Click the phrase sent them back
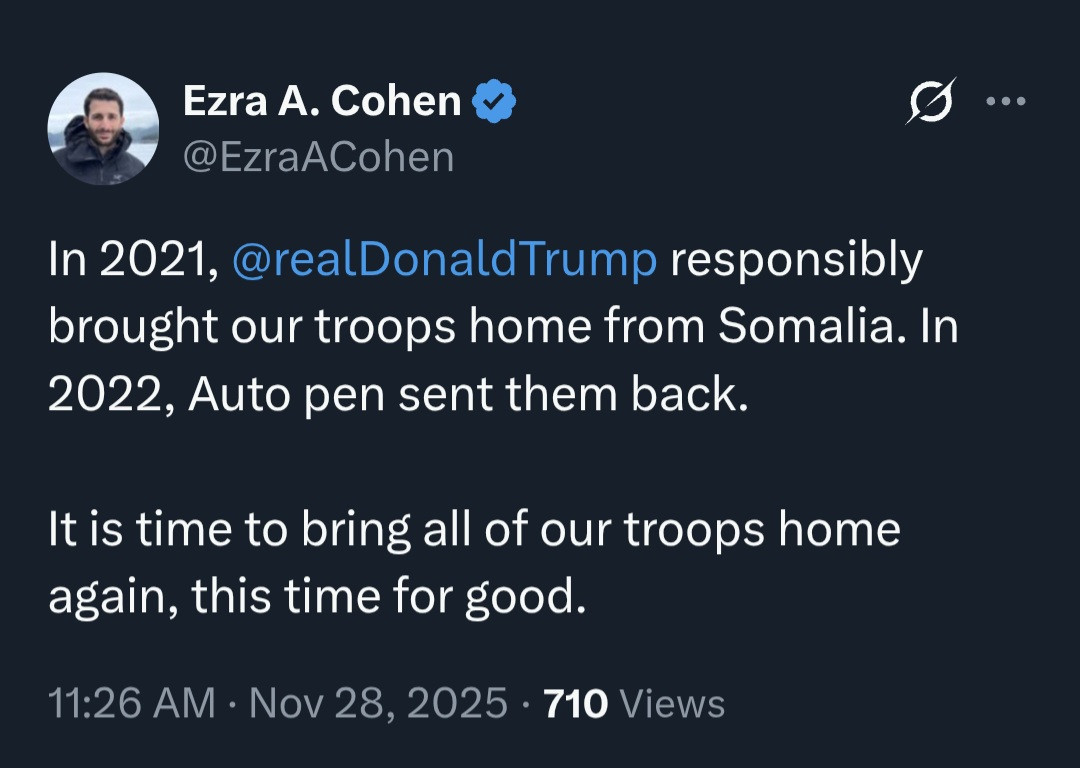1080x768 pixels. tap(573, 395)
